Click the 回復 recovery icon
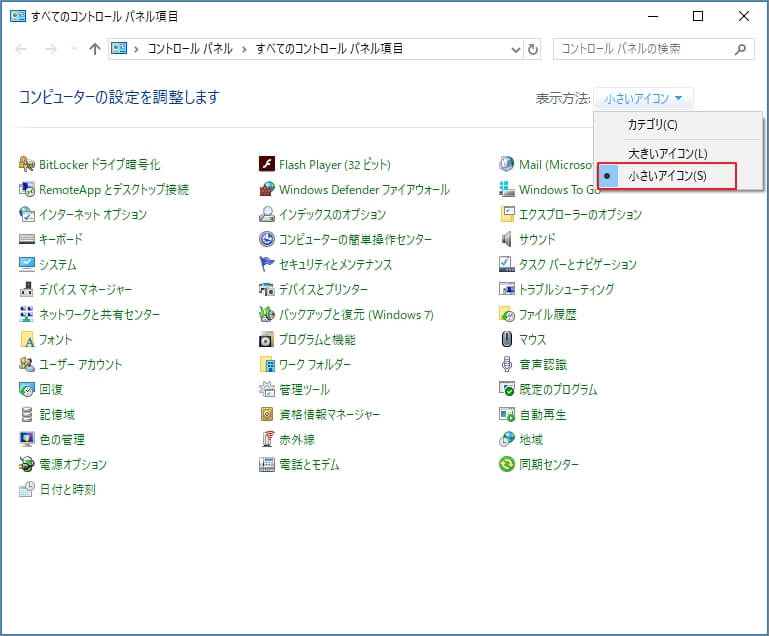769x636 pixels. 26,389
